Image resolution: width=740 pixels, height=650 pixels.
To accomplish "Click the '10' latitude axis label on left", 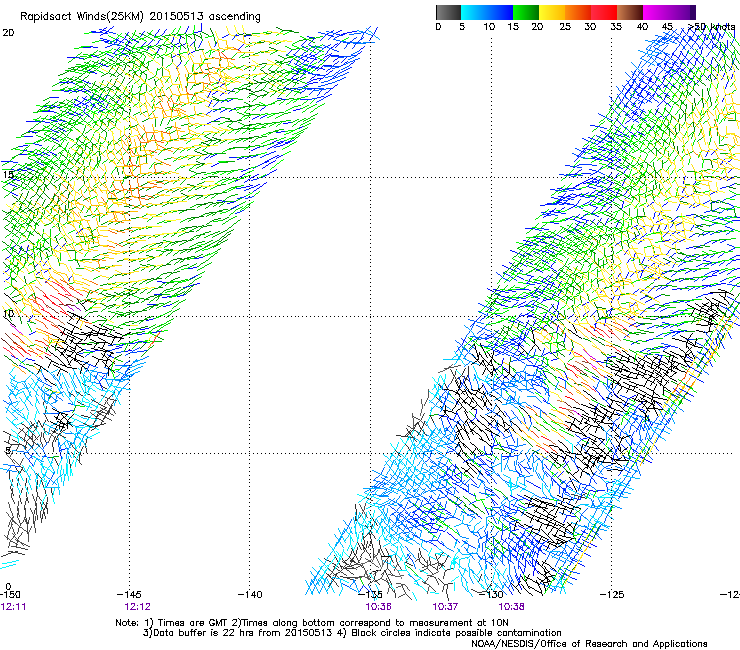I will 8,314.
